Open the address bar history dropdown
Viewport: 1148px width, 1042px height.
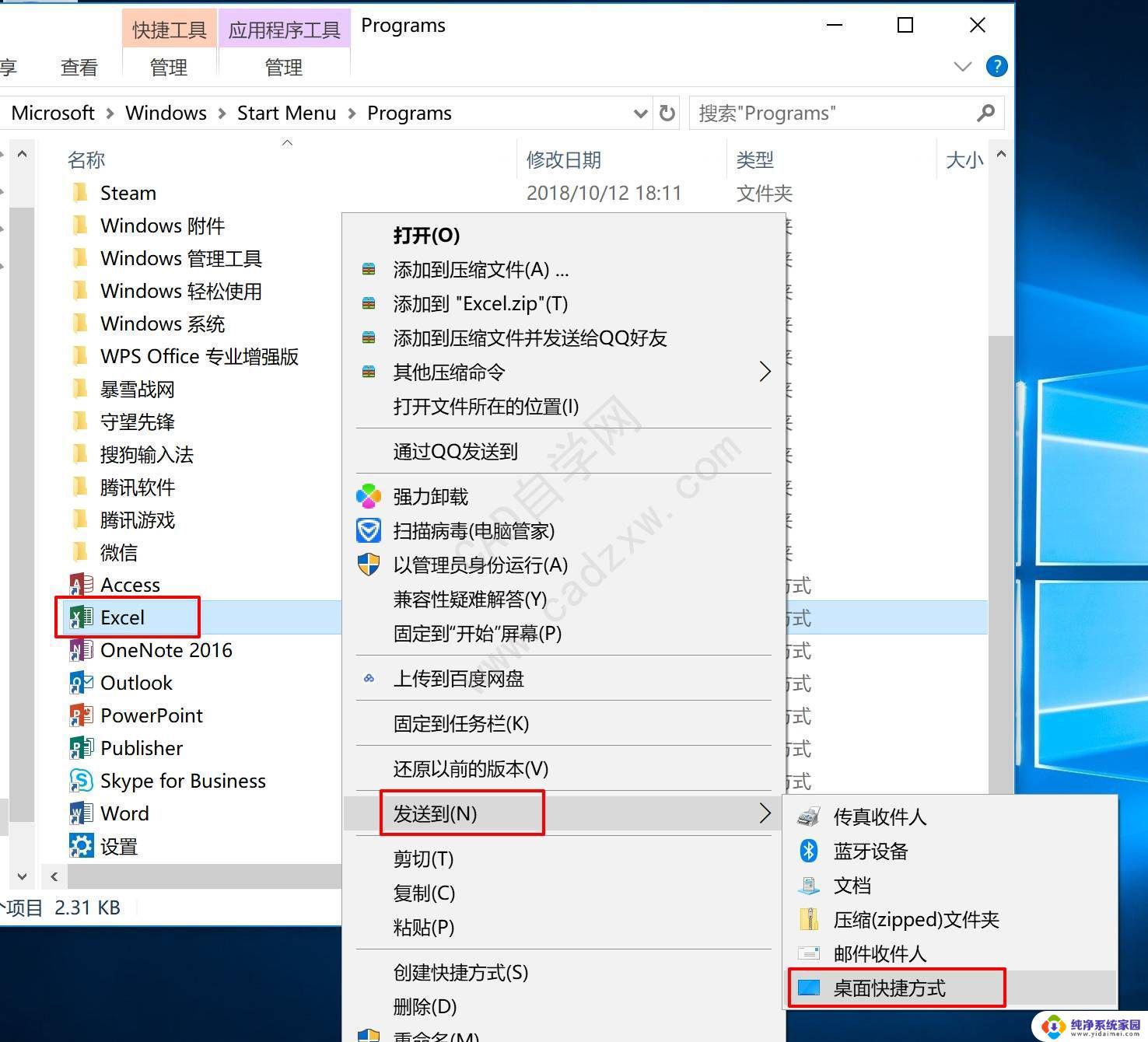click(640, 114)
